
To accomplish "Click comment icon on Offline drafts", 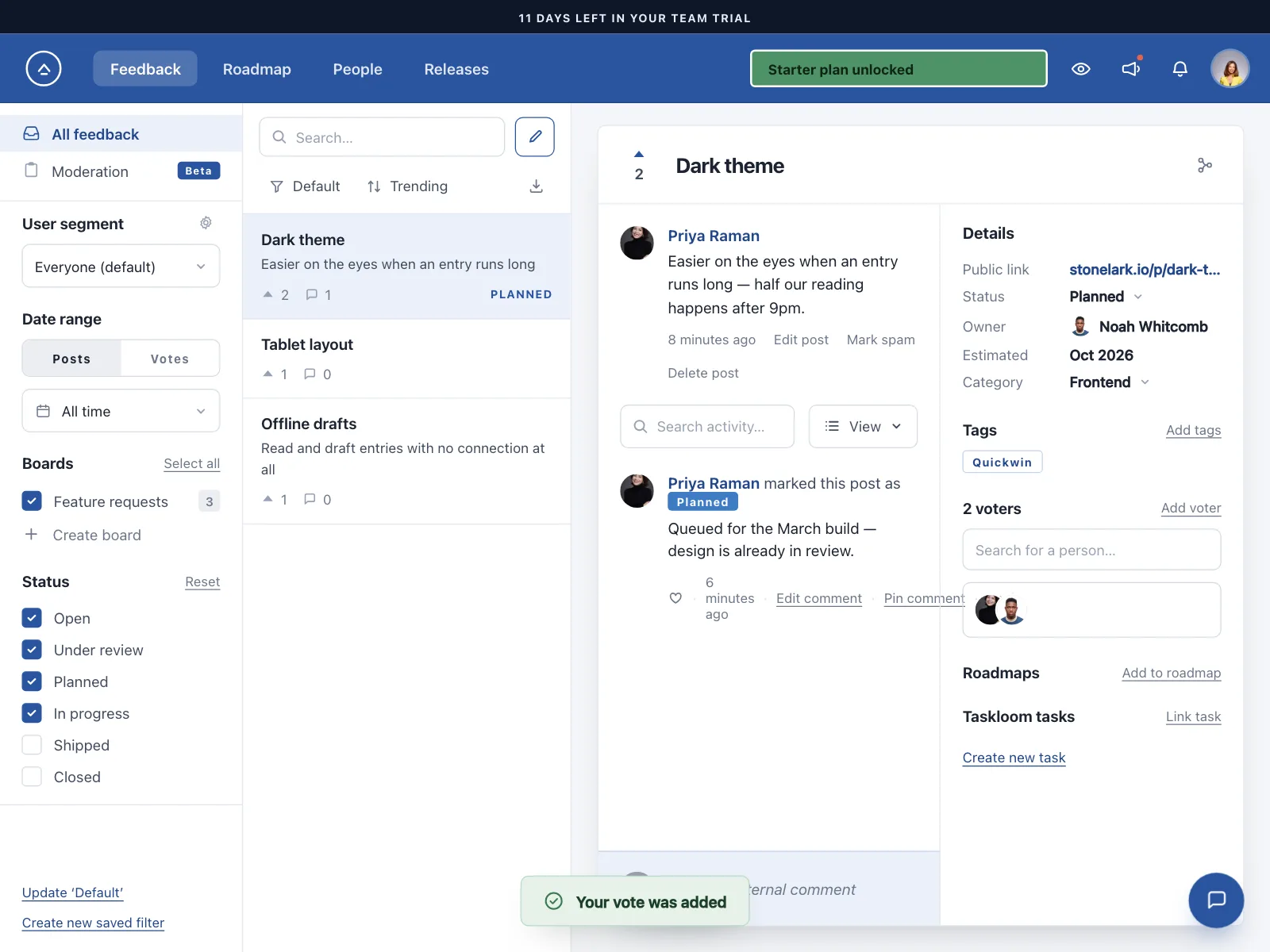I will coord(310,499).
